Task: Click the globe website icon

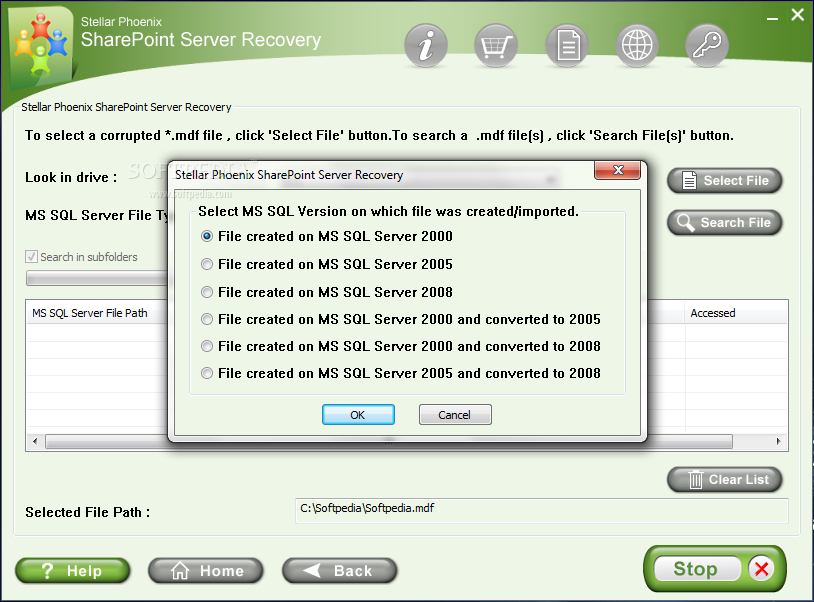Action: [637, 46]
